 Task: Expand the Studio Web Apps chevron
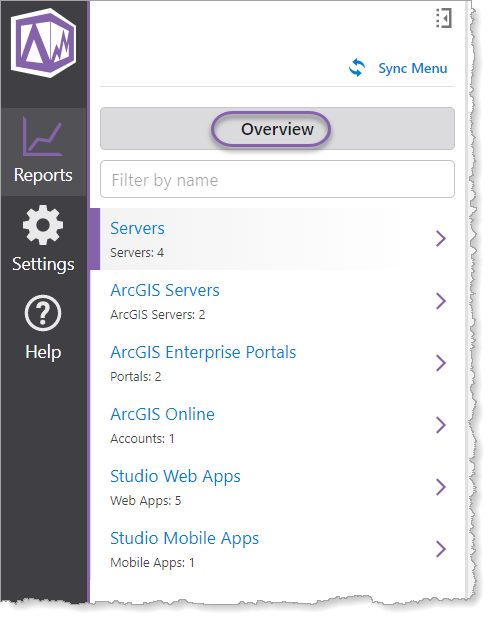tap(441, 487)
